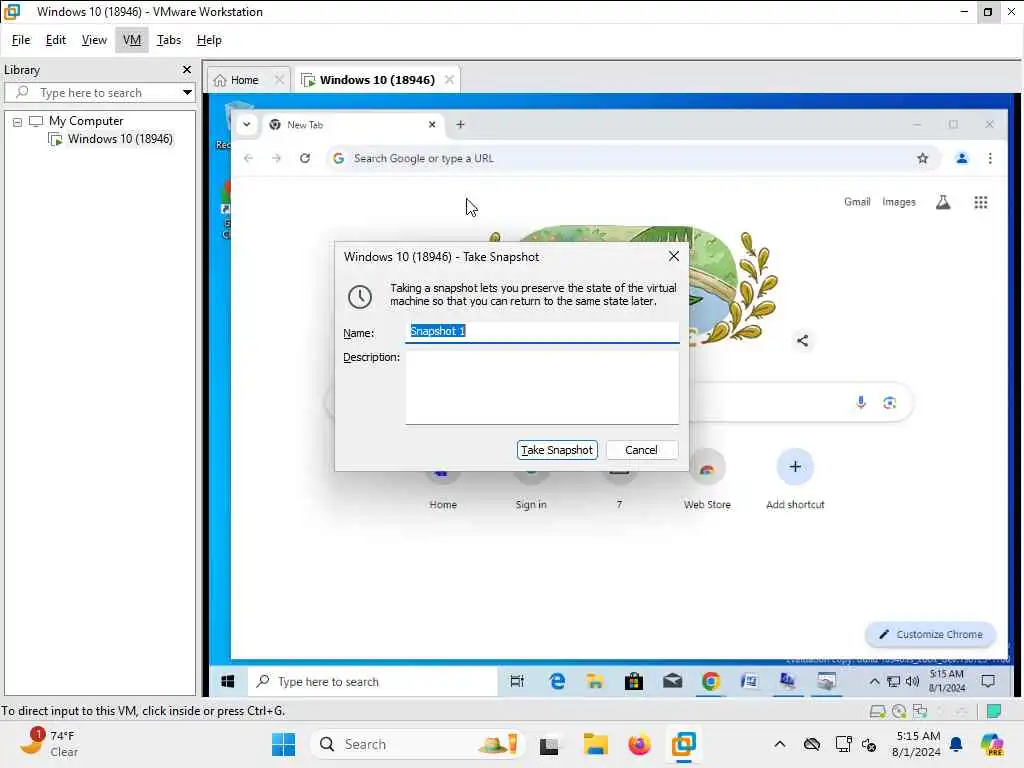Click the Take Snapshot button
The height and width of the screenshot is (768, 1024).
557,450
